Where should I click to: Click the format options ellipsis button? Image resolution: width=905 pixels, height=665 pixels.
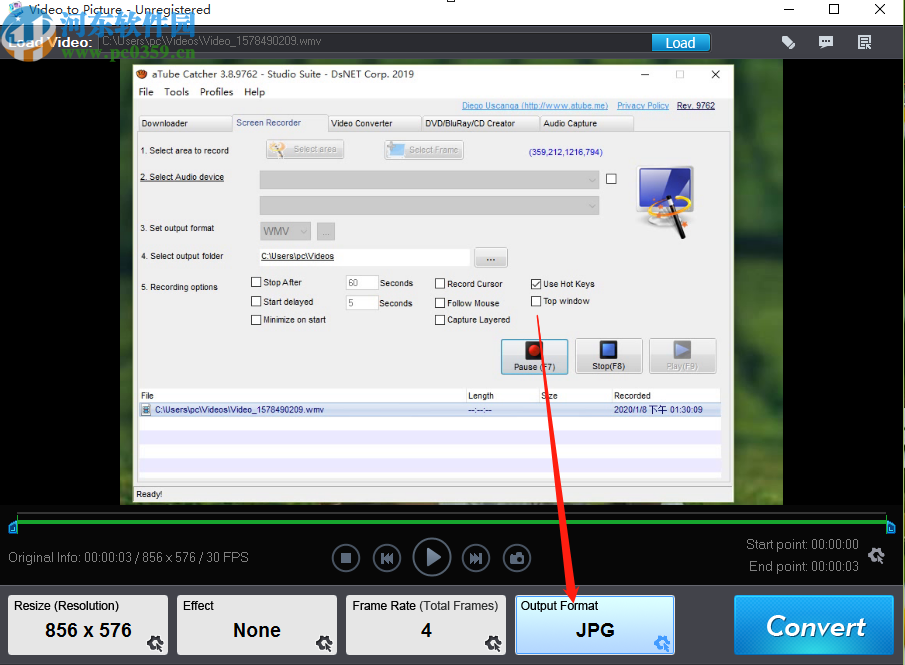(326, 231)
